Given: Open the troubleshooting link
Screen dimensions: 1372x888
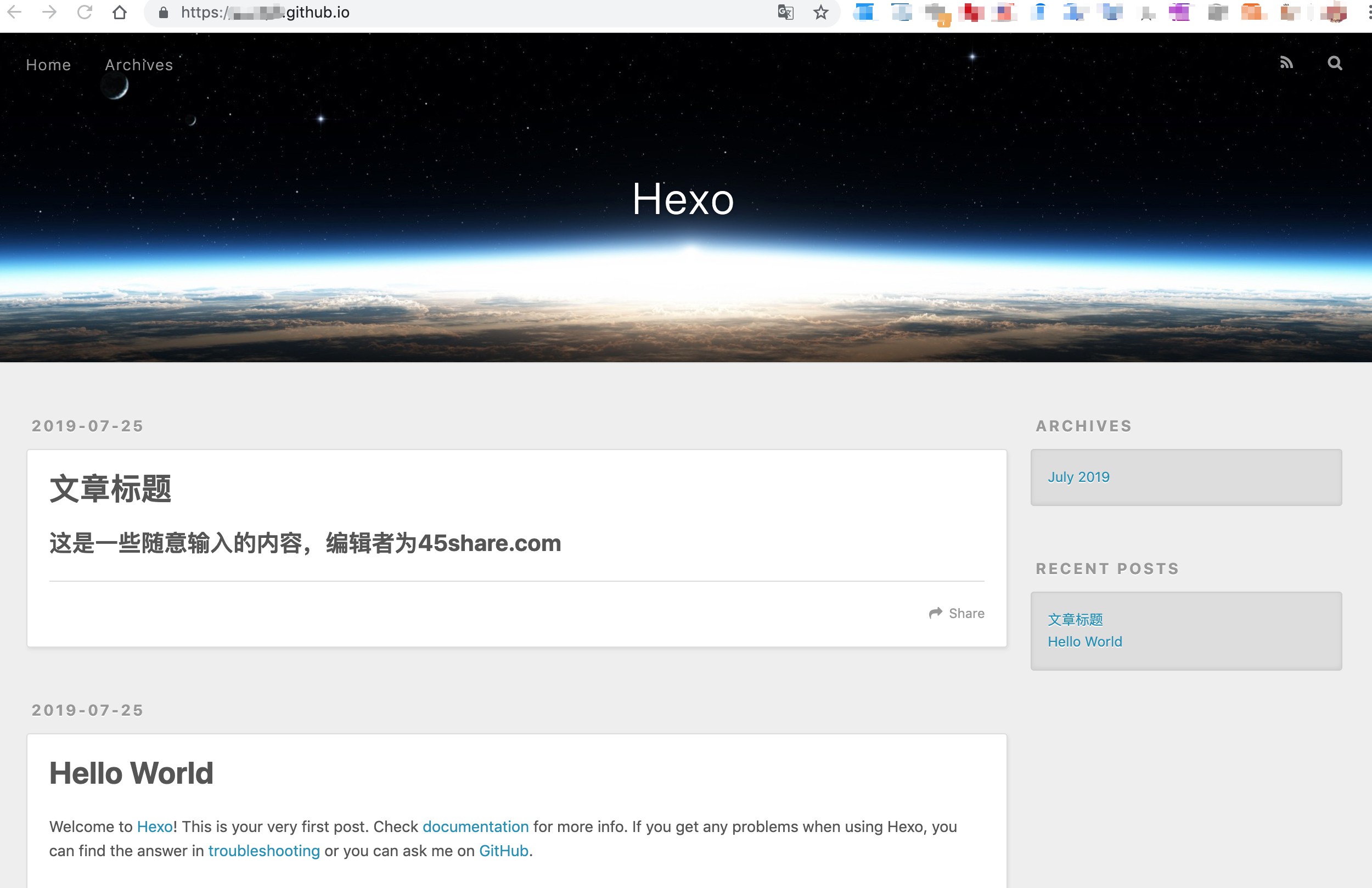Looking at the screenshot, I should [x=263, y=851].
